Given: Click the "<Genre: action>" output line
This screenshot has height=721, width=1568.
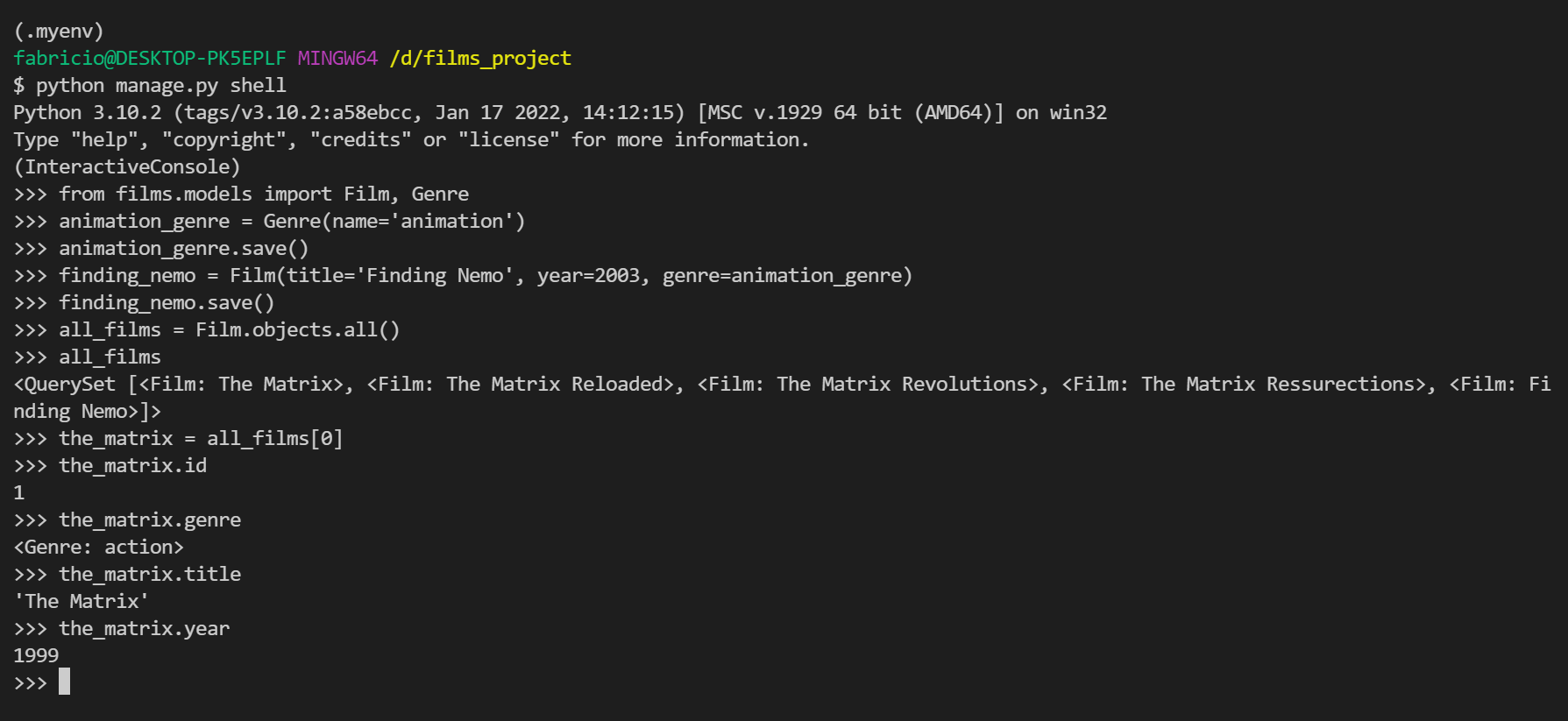Looking at the screenshot, I should (99, 547).
